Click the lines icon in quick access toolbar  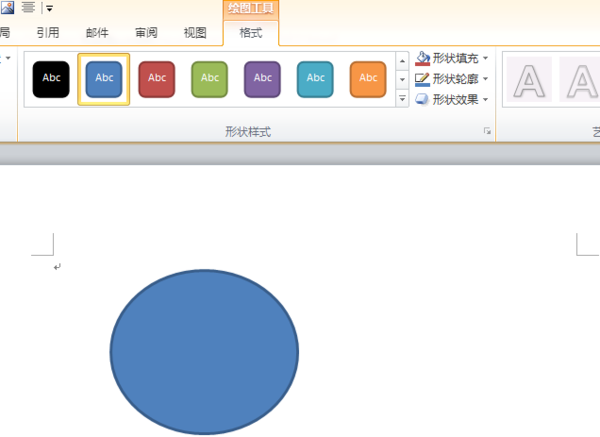[x=28, y=7]
